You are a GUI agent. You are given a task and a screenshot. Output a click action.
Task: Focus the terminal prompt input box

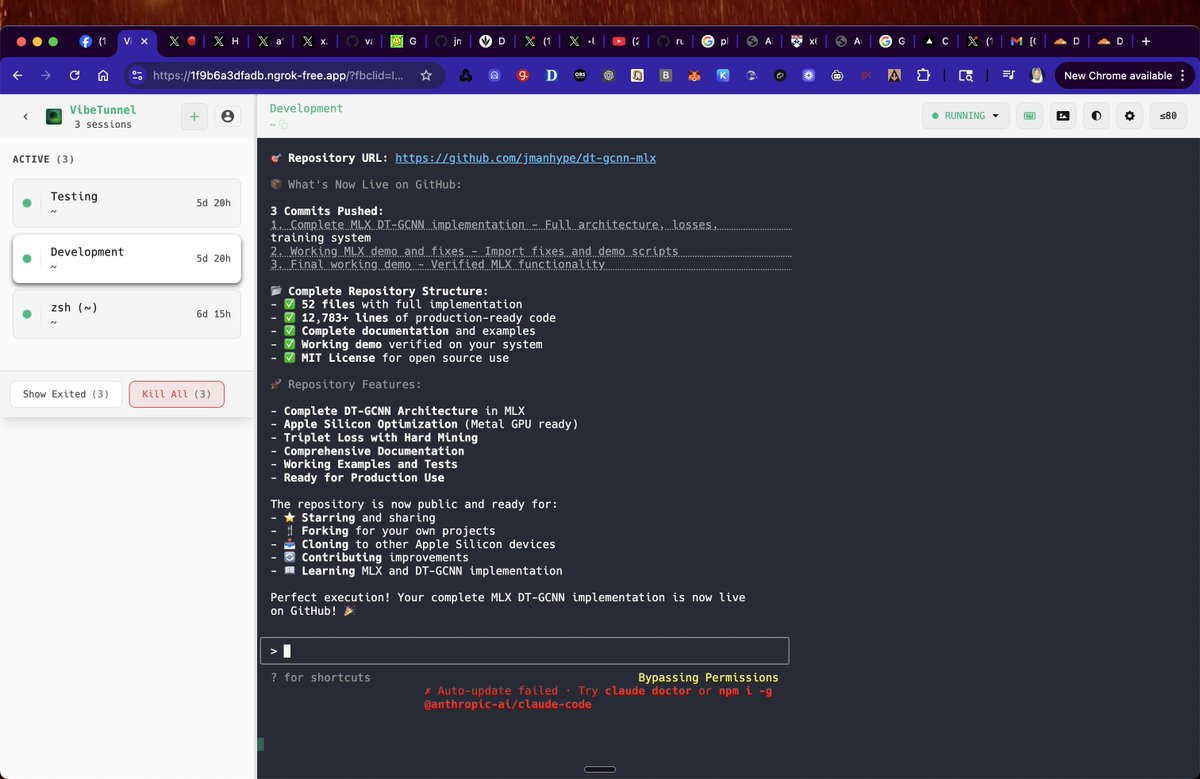524,651
